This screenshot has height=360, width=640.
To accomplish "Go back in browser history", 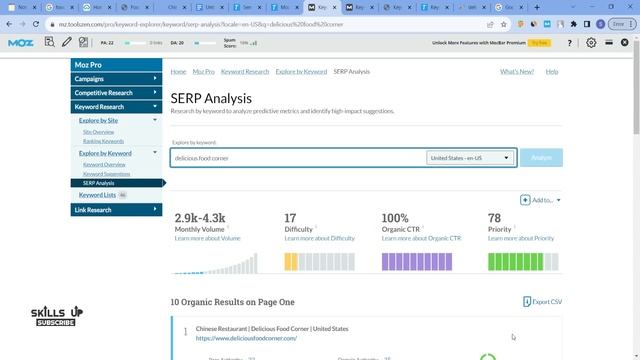I will click(9, 24).
